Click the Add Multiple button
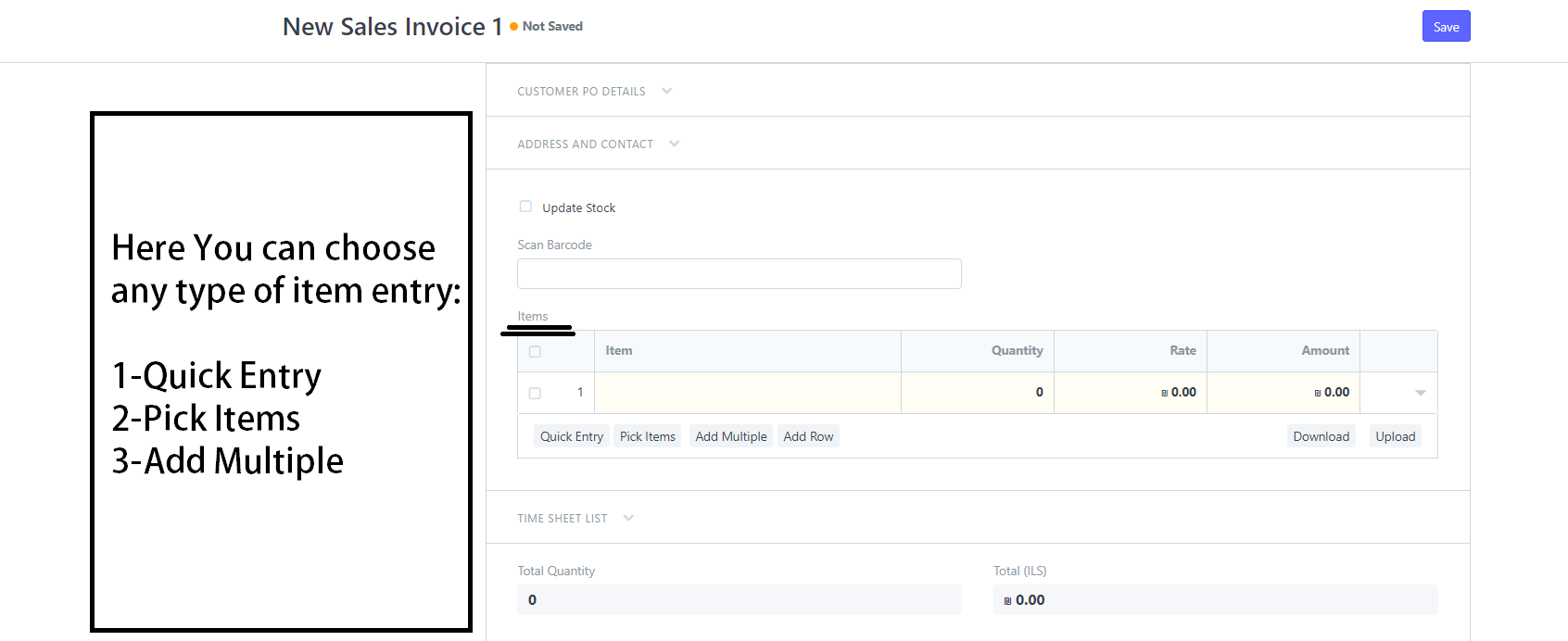Image resolution: width=1568 pixels, height=641 pixels. point(730,436)
